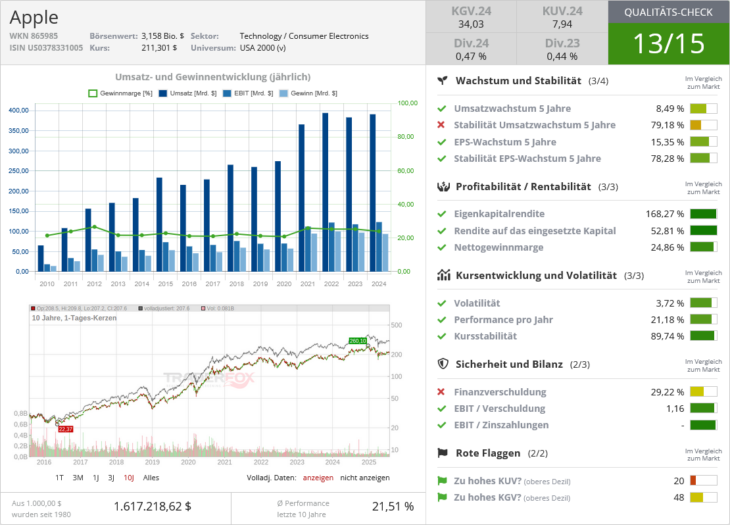Image resolution: width=730 pixels, height=525 pixels.
Task: Select the Alles chart range
Action: (151, 478)
